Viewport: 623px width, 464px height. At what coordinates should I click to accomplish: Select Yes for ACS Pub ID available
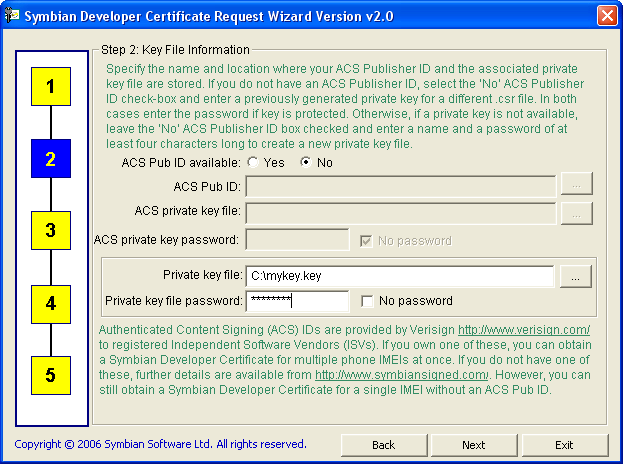coord(253,162)
